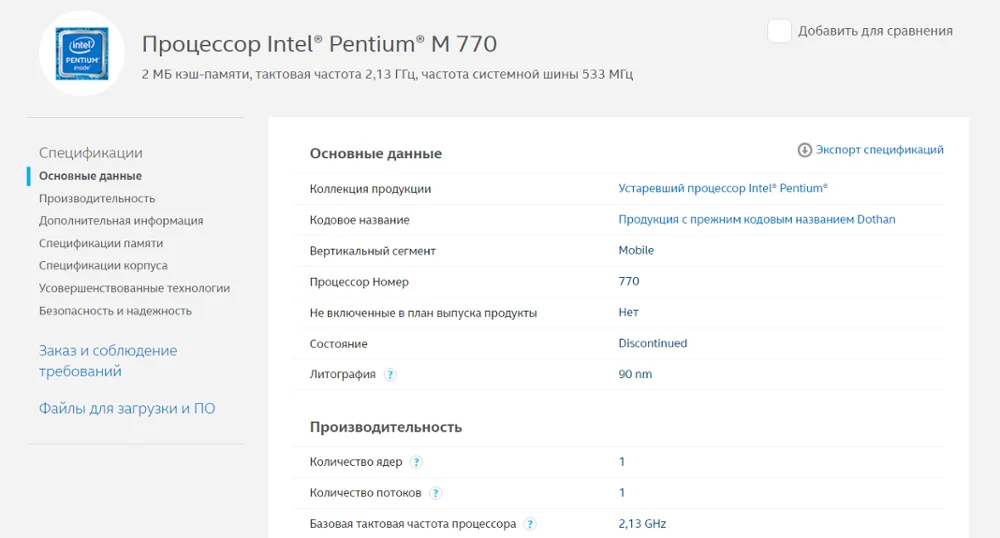Click the Экспорт спецификаций link

879,150
